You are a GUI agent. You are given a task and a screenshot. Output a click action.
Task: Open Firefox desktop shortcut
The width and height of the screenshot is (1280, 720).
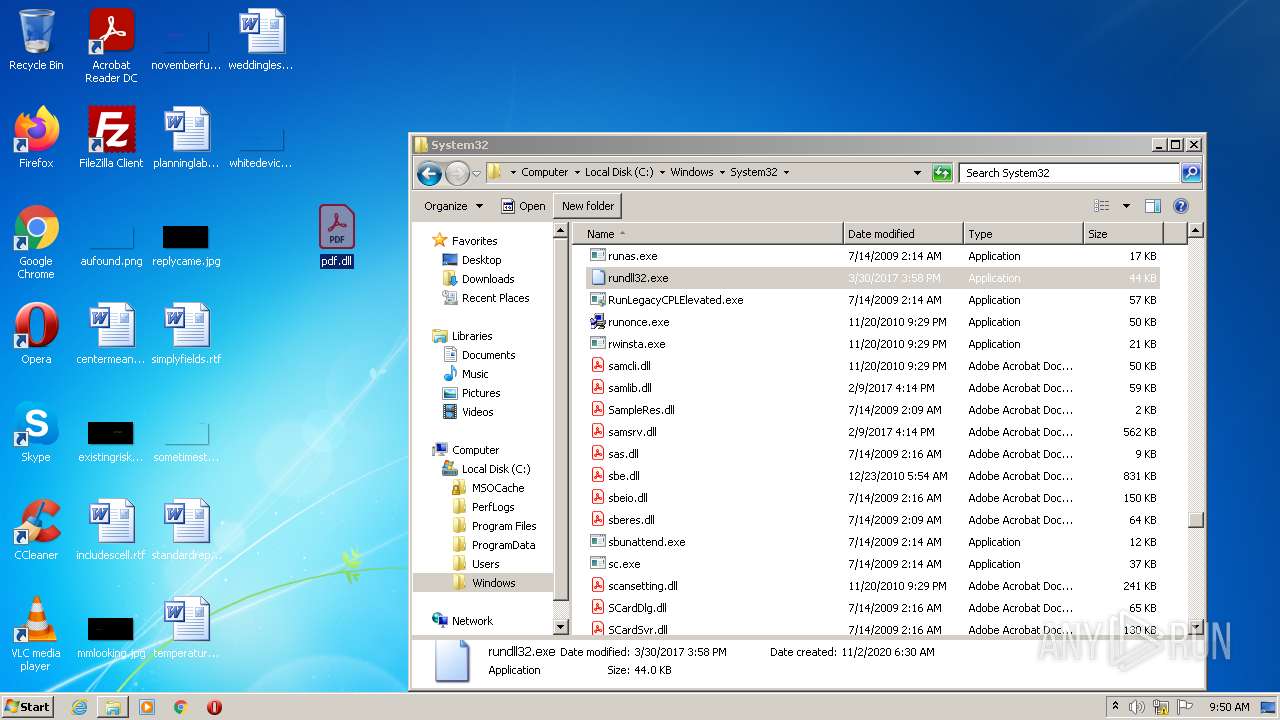pyautogui.click(x=36, y=137)
